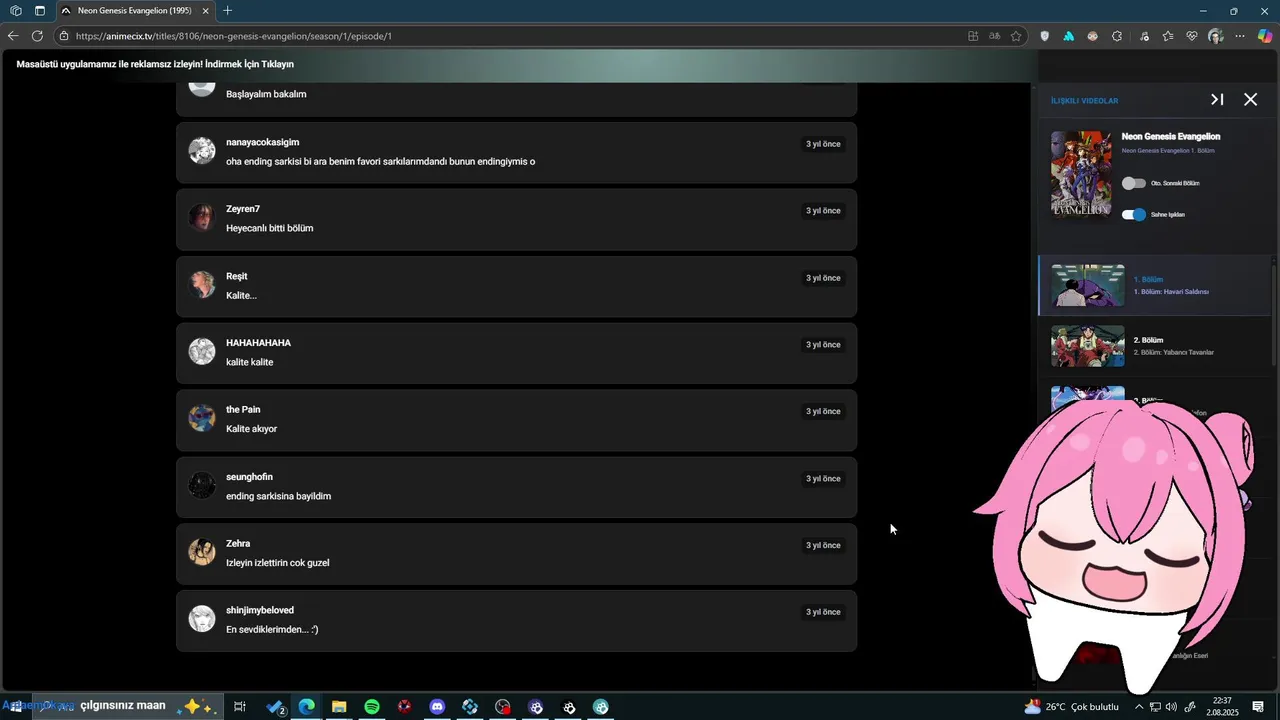Open the Copilot sidebar icon
Viewport: 1280px width, 720px height.
coord(1265,36)
